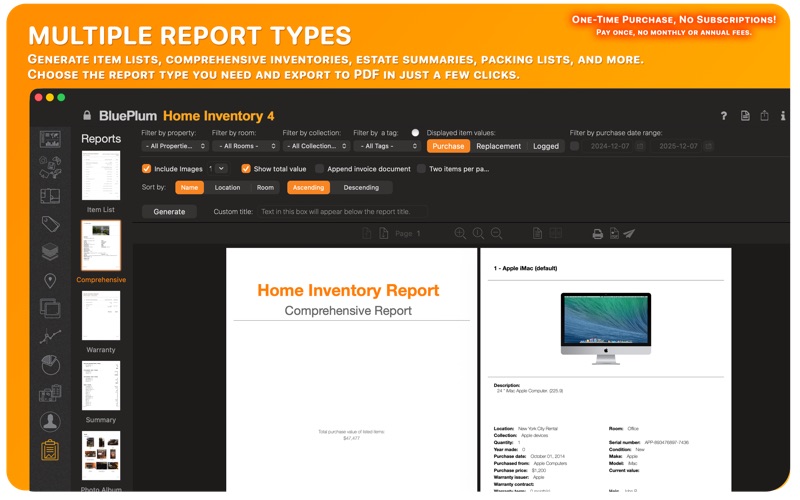Image resolution: width=800 pixels, height=500 pixels.
Task: Select the Photo Album report thumbnail
Action: pyautogui.click(x=101, y=456)
